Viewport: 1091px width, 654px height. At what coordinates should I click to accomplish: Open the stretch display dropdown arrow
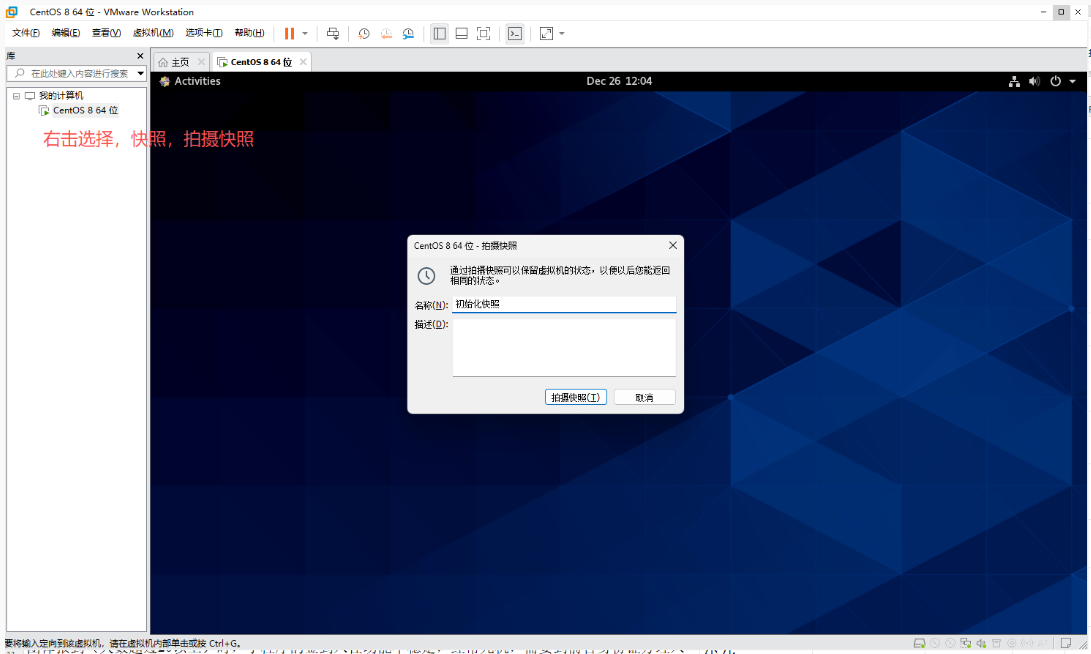pos(562,33)
